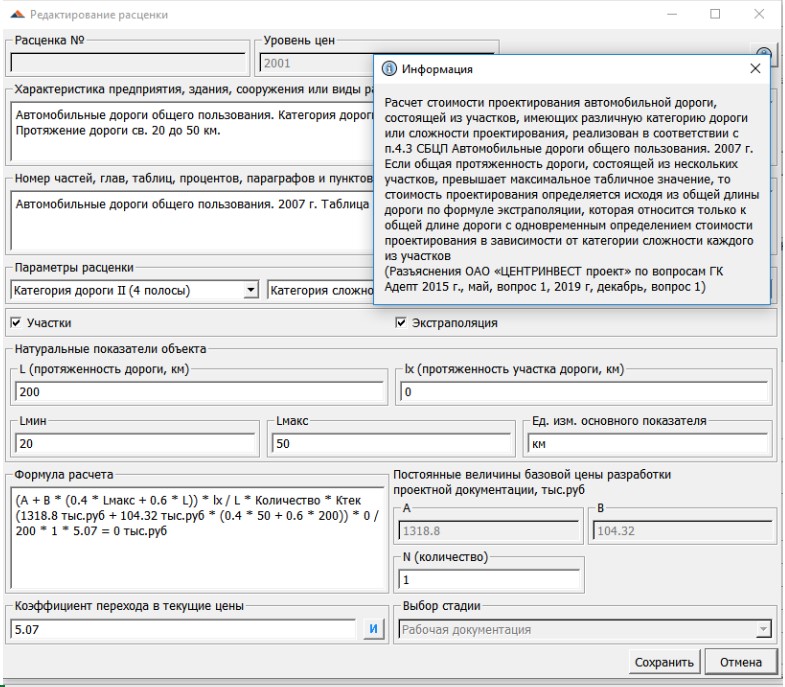
Task: Close the Информация popup
Action: coord(755,69)
